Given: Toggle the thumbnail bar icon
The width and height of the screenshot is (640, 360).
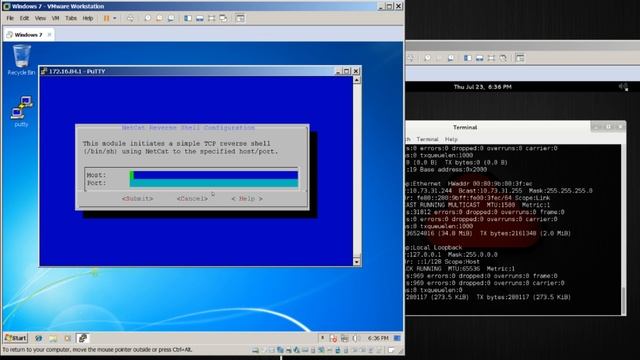Looking at the screenshot, I should (x=200, y=18).
